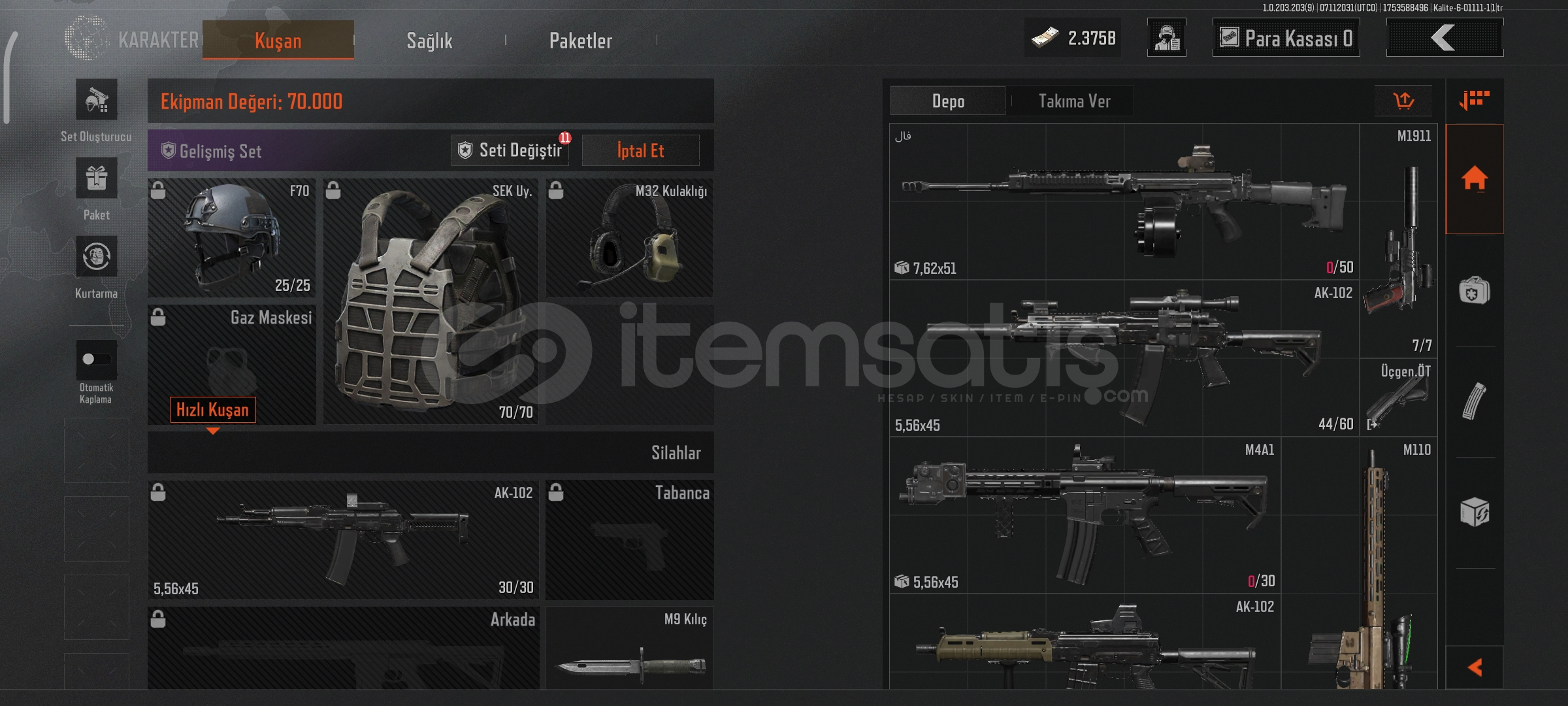The image size is (1568, 706).
Task: Open the Takıma Ver tab
Action: click(x=1074, y=101)
